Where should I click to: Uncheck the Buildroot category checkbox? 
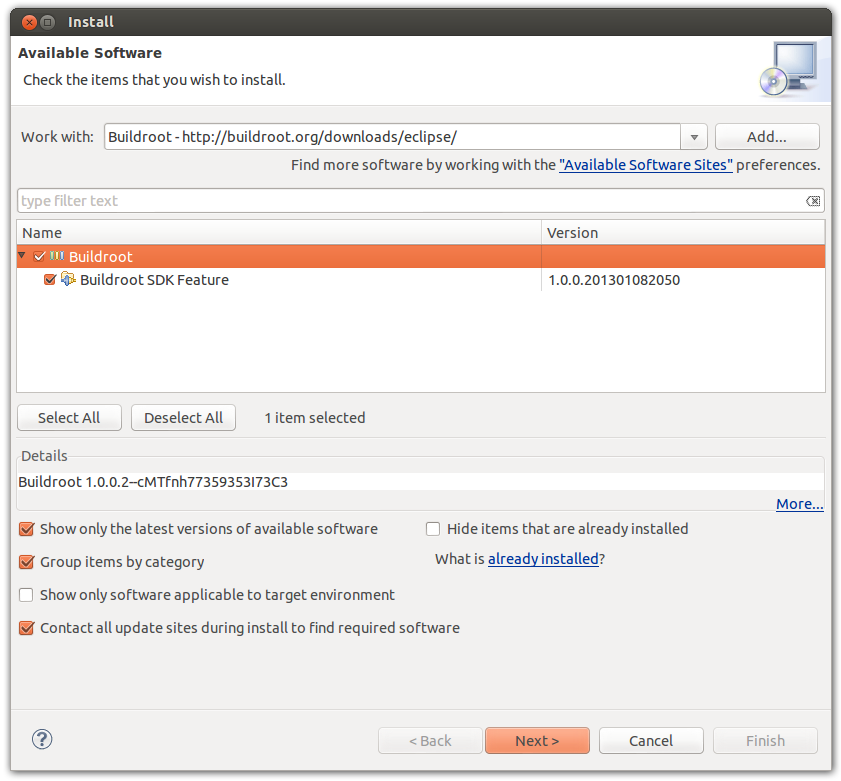(39, 256)
